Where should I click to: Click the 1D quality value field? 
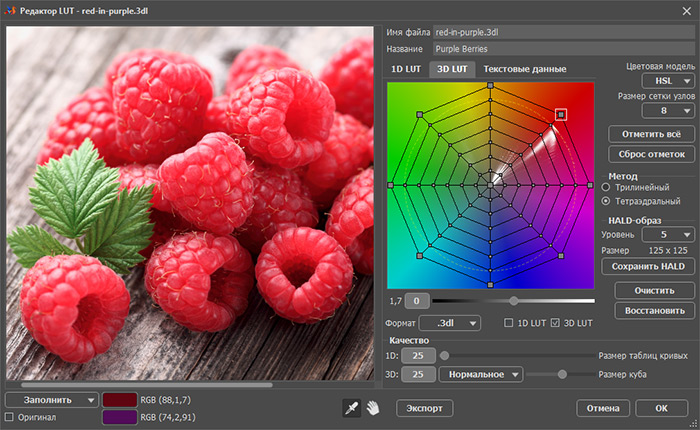[418, 355]
